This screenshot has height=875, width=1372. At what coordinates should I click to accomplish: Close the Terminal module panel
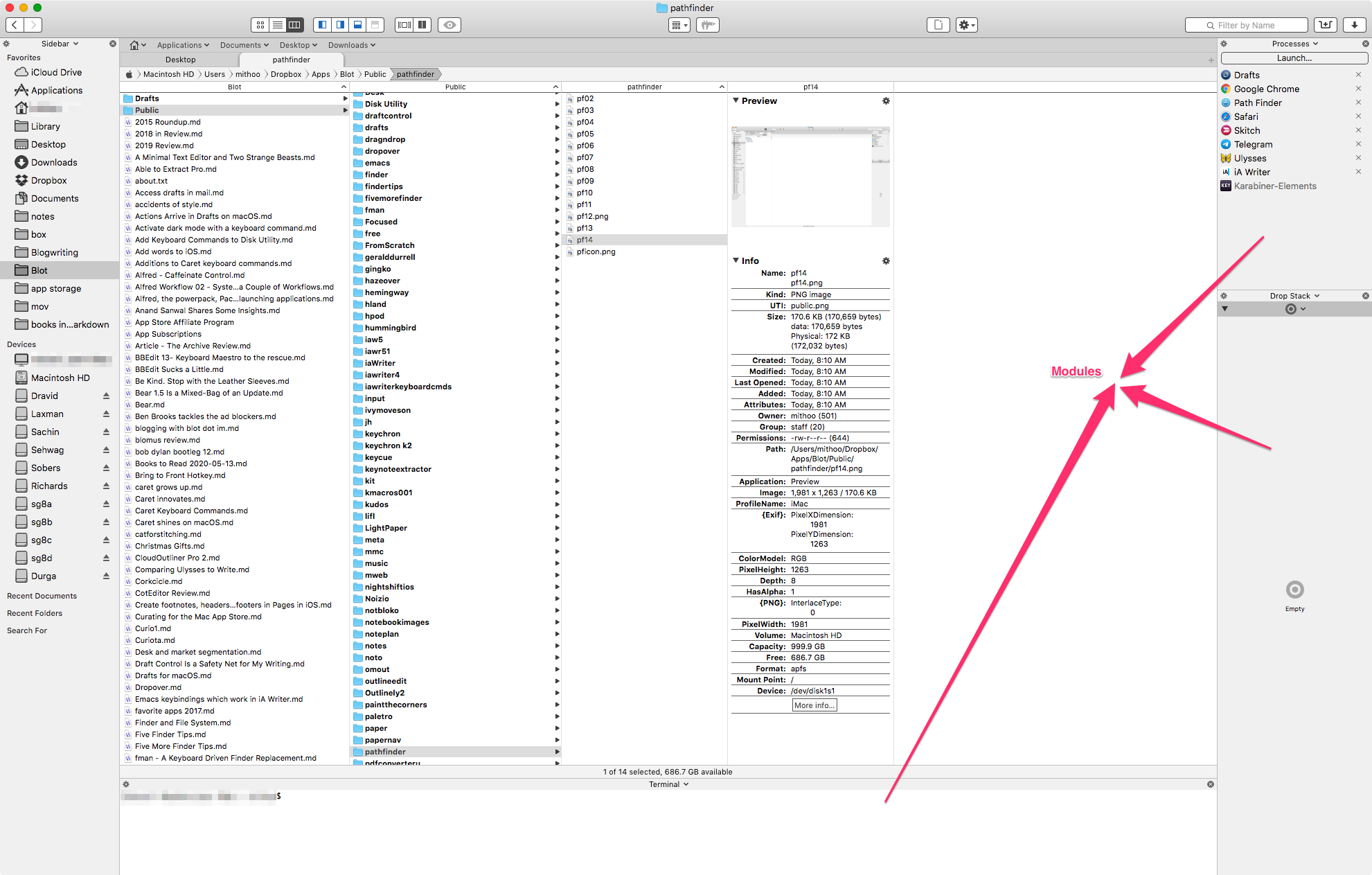tap(1211, 784)
